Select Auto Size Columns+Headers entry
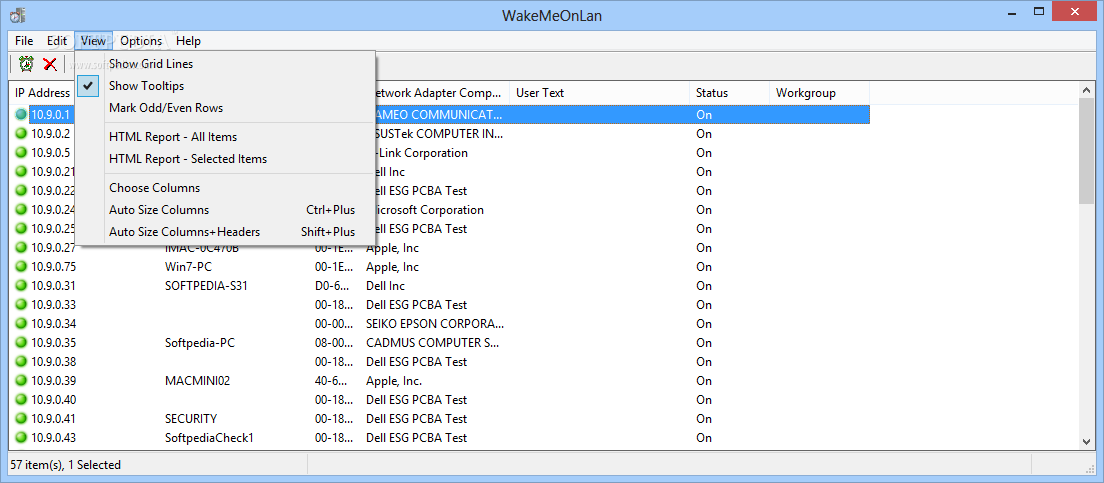The width and height of the screenshot is (1104, 483). [184, 232]
